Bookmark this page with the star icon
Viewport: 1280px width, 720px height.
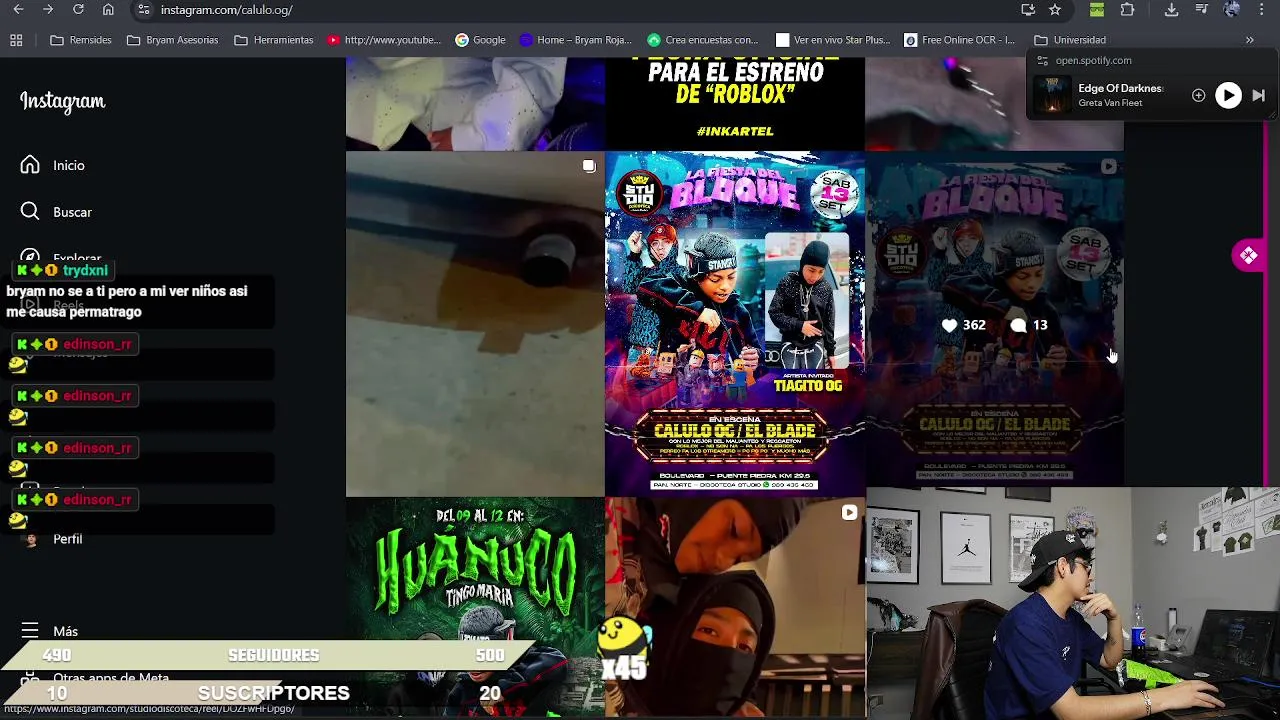coord(1055,10)
